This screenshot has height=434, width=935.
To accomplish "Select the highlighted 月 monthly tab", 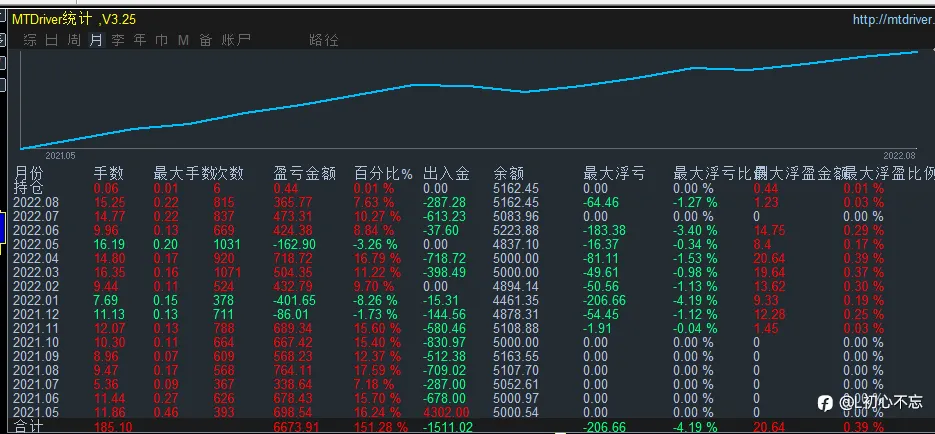I will pyautogui.click(x=96, y=40).
